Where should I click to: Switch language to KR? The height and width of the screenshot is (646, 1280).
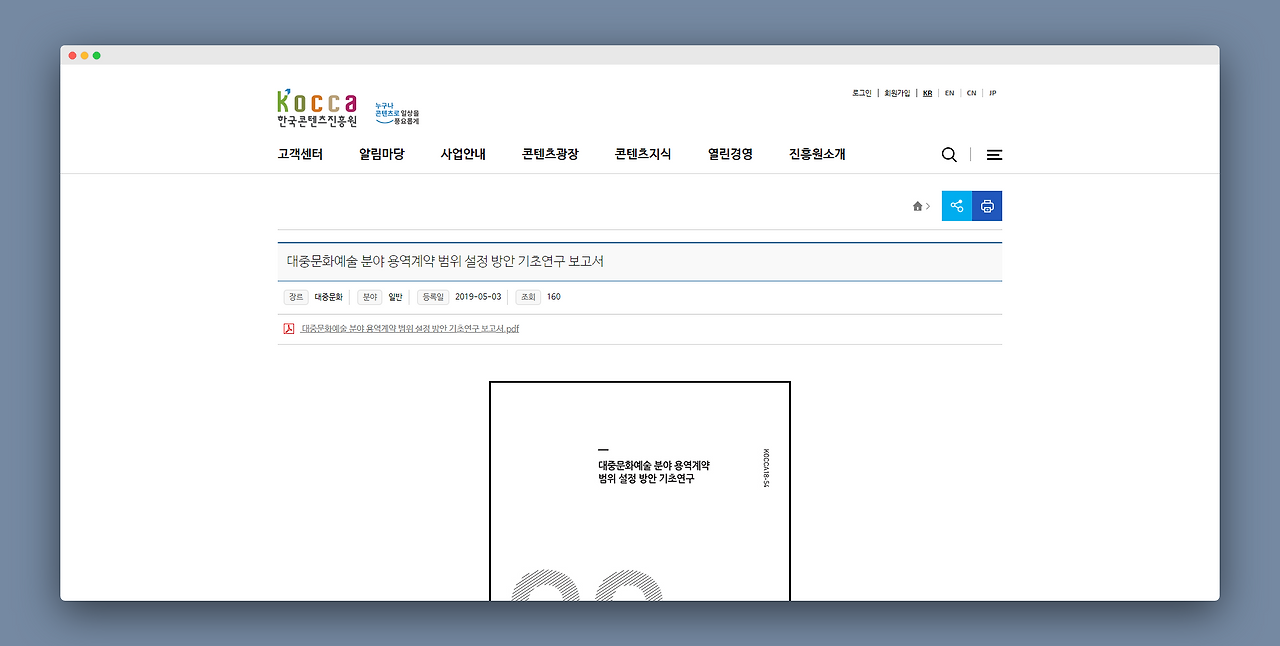click(928, 93)
